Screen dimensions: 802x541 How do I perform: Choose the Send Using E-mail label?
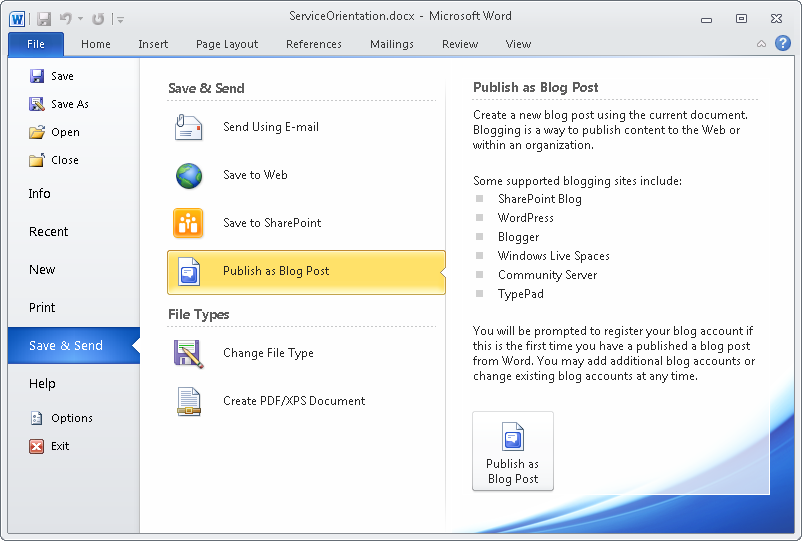coord(271,127)
